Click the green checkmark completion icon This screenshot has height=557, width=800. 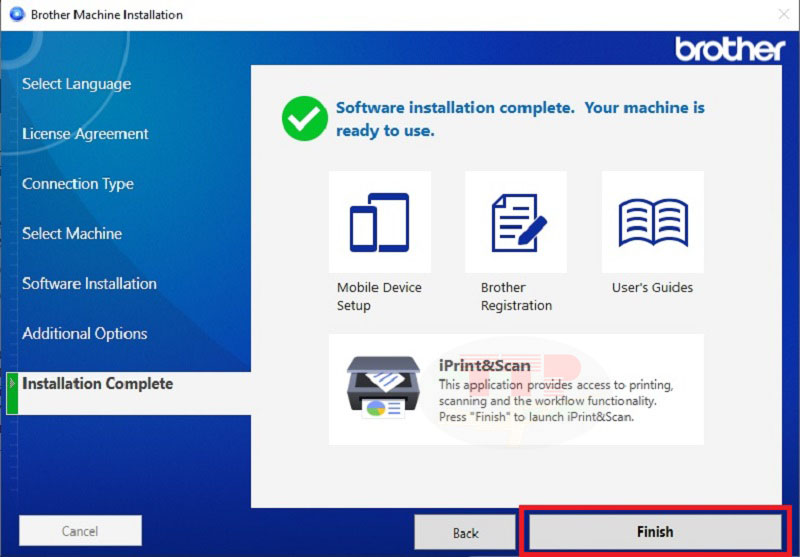[x=304, y=119]
